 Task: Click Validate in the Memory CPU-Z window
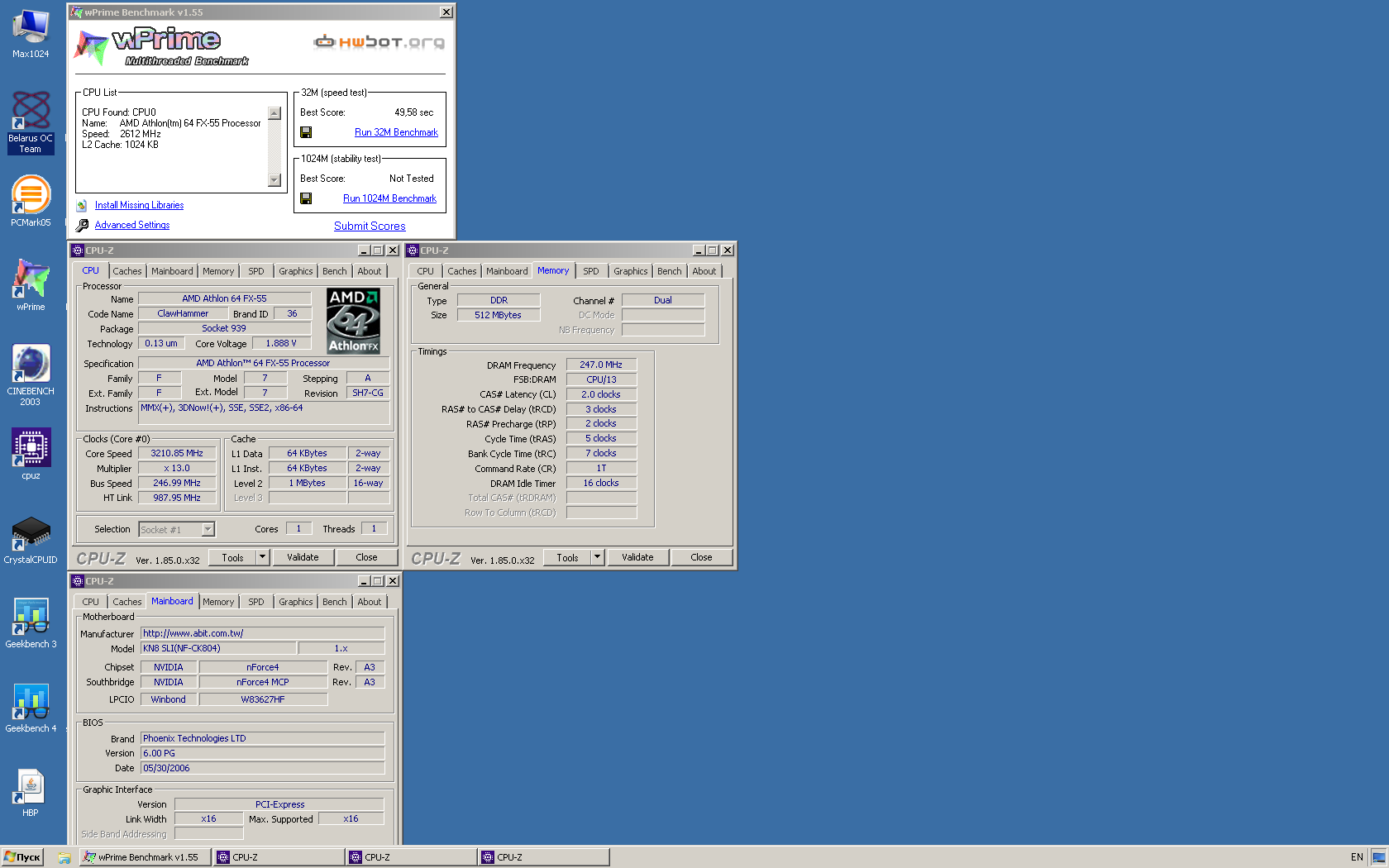tap(637, 557)
